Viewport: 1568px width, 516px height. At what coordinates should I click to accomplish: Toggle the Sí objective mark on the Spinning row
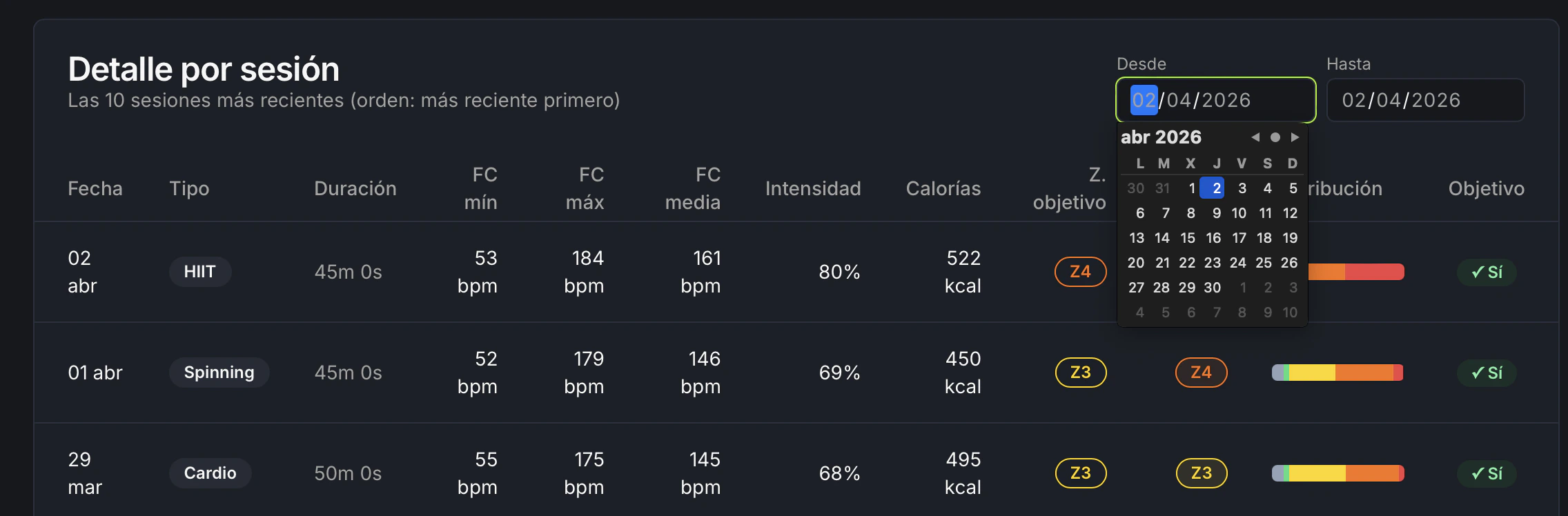(x=1484, y=373)
